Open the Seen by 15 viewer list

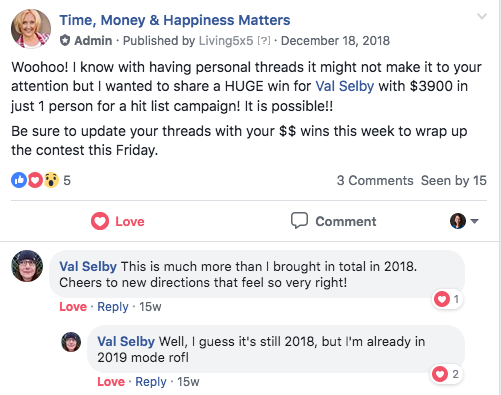[x=454, y=181]
